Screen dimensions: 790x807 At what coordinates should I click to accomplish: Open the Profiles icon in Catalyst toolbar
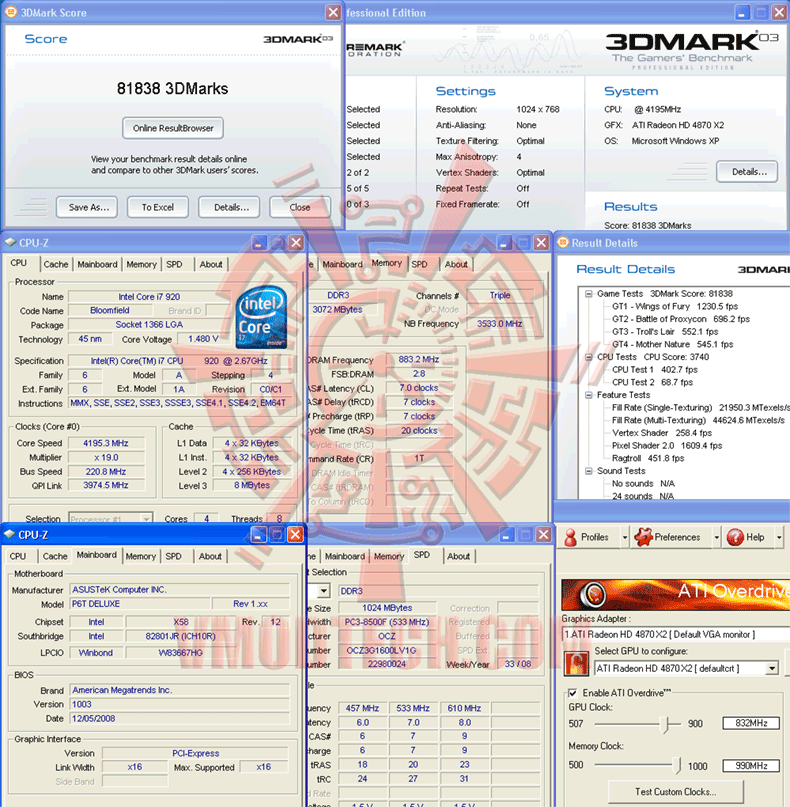pyautogui.click(x=570, y=537)
